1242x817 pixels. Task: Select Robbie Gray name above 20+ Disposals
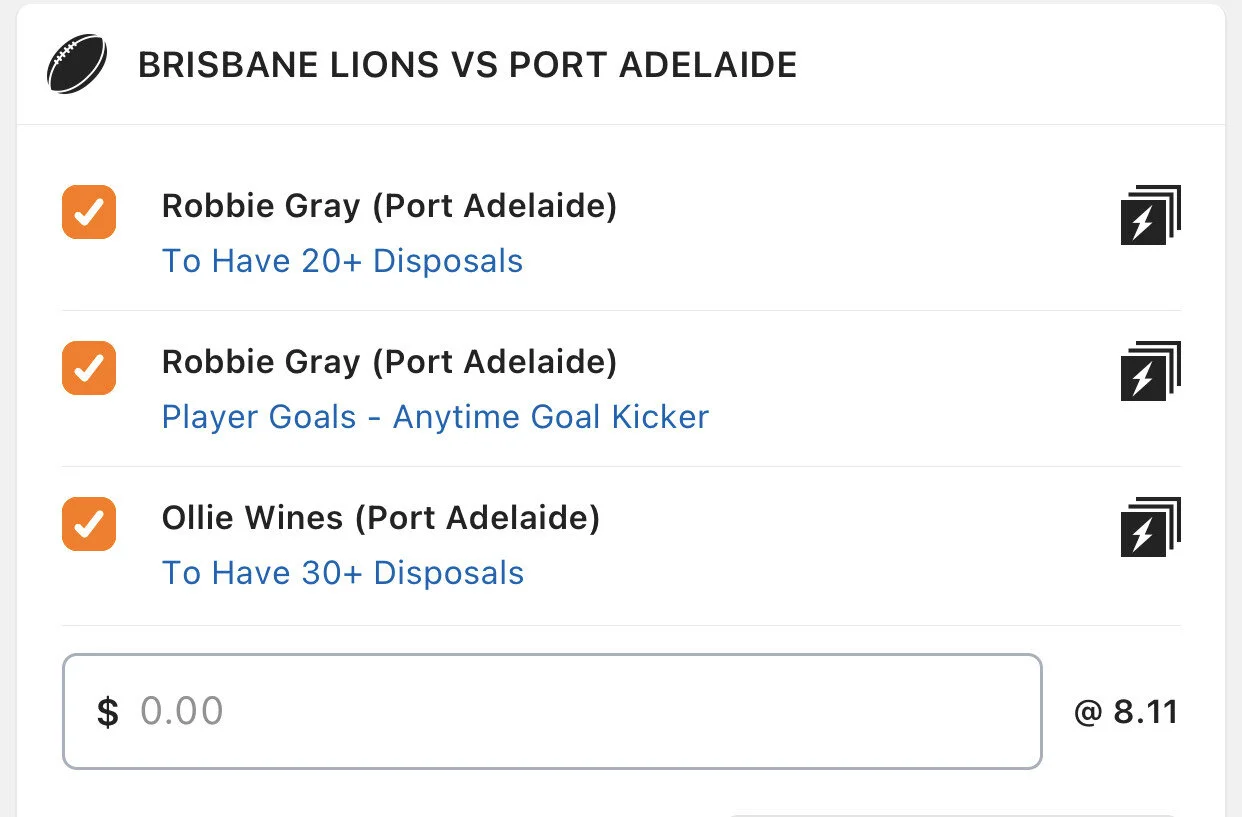click(389, 206)
